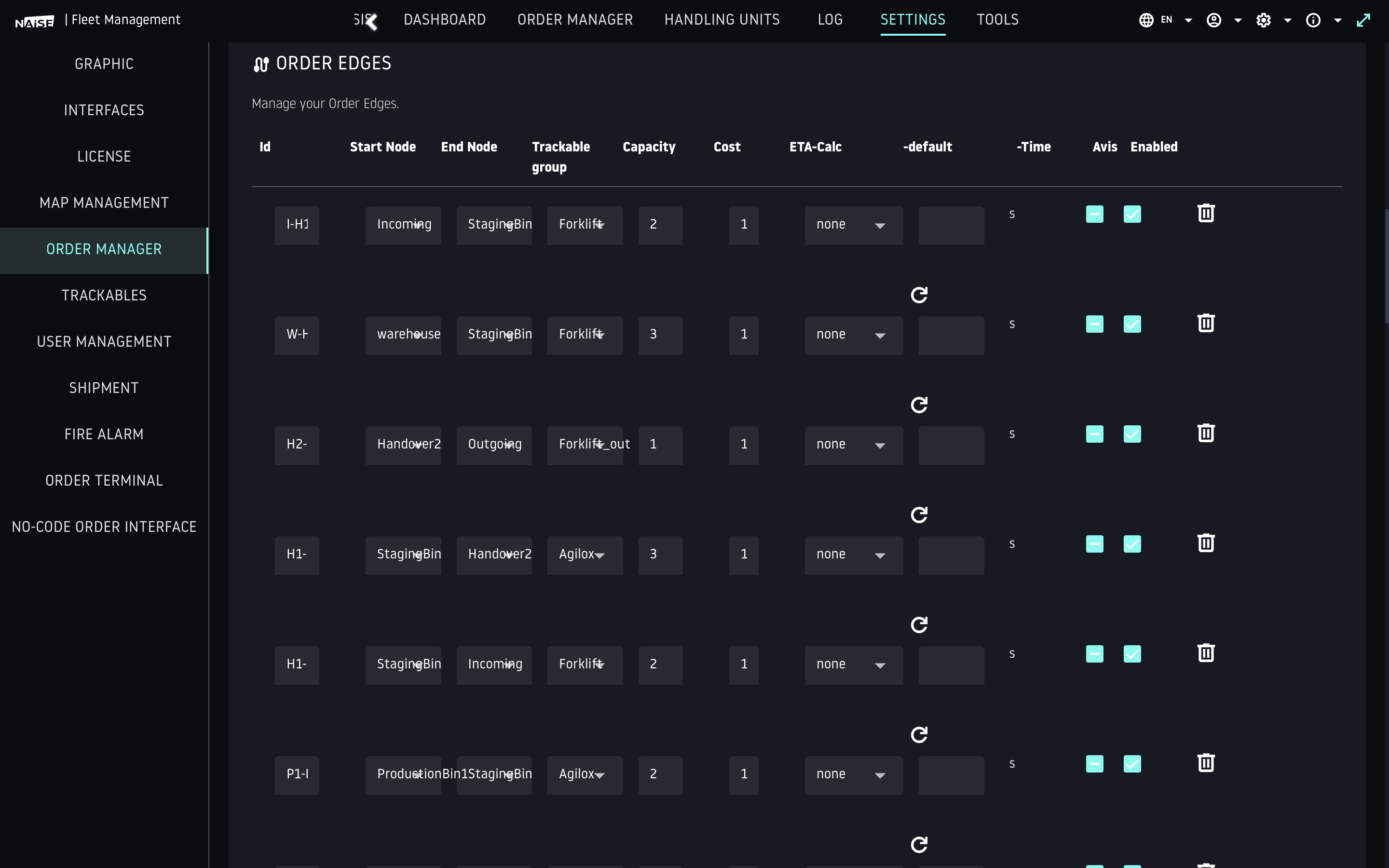
Task: Open TRACKABLES in the settings sidebar
Action: tap(104, 296)
